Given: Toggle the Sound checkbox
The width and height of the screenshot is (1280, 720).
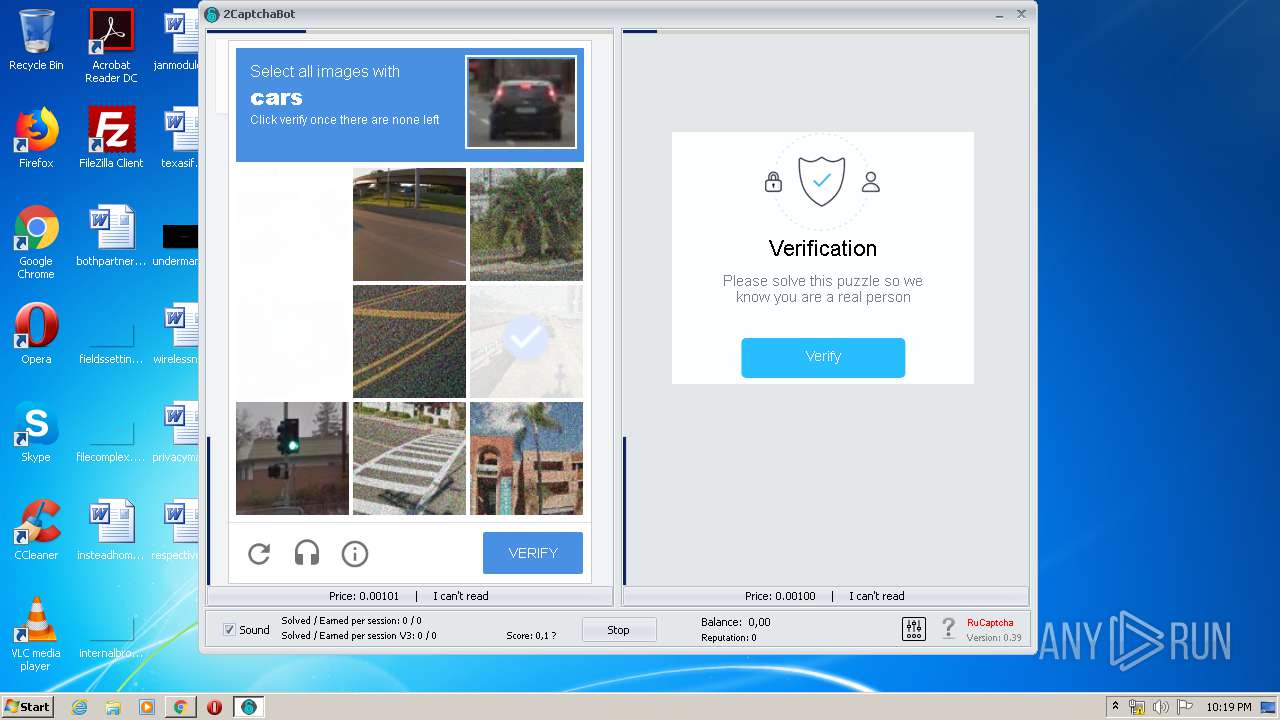Looking at the screenshot, I should tap(229, 630).
